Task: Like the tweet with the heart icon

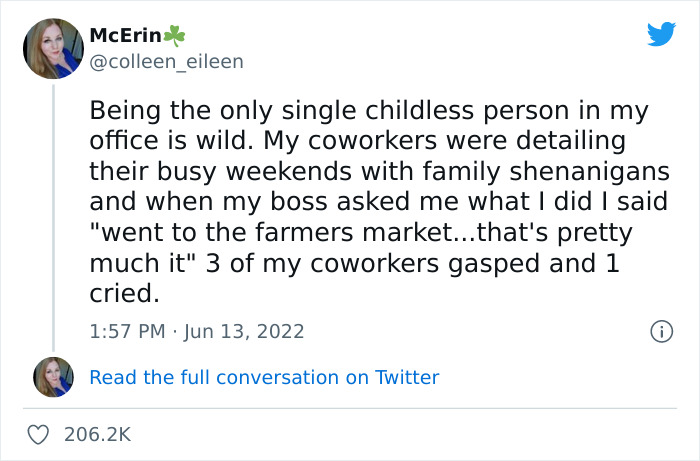Action: tap(39, 435)
